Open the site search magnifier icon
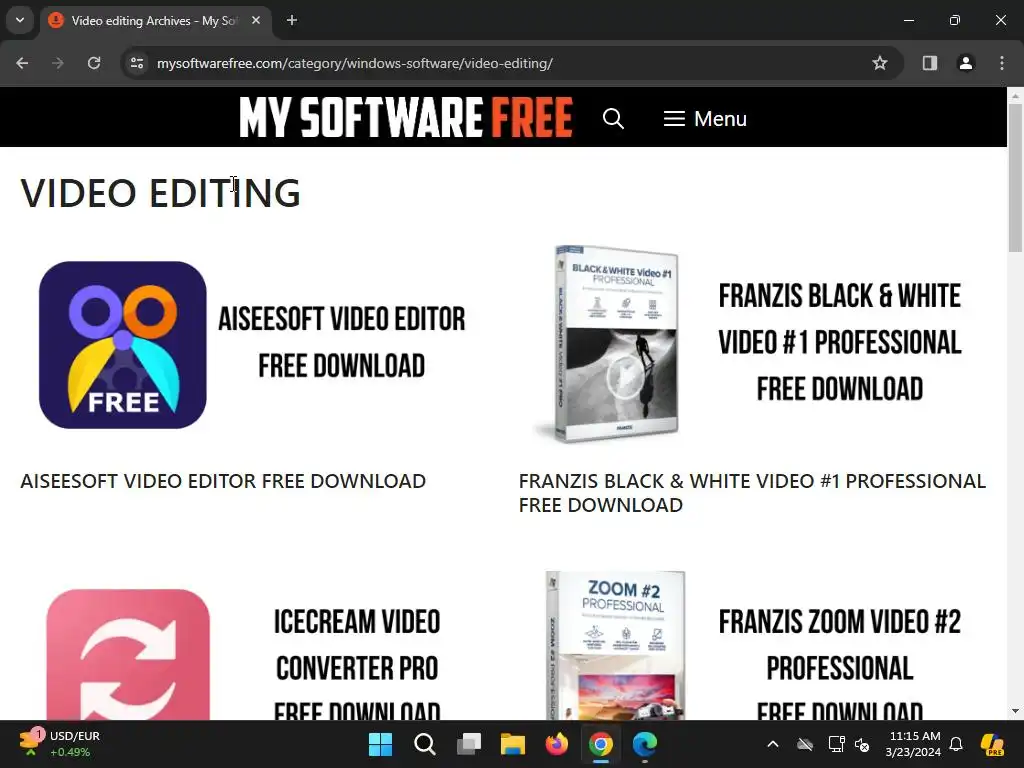The image size is (1024, 768). (x=613, y=119)
